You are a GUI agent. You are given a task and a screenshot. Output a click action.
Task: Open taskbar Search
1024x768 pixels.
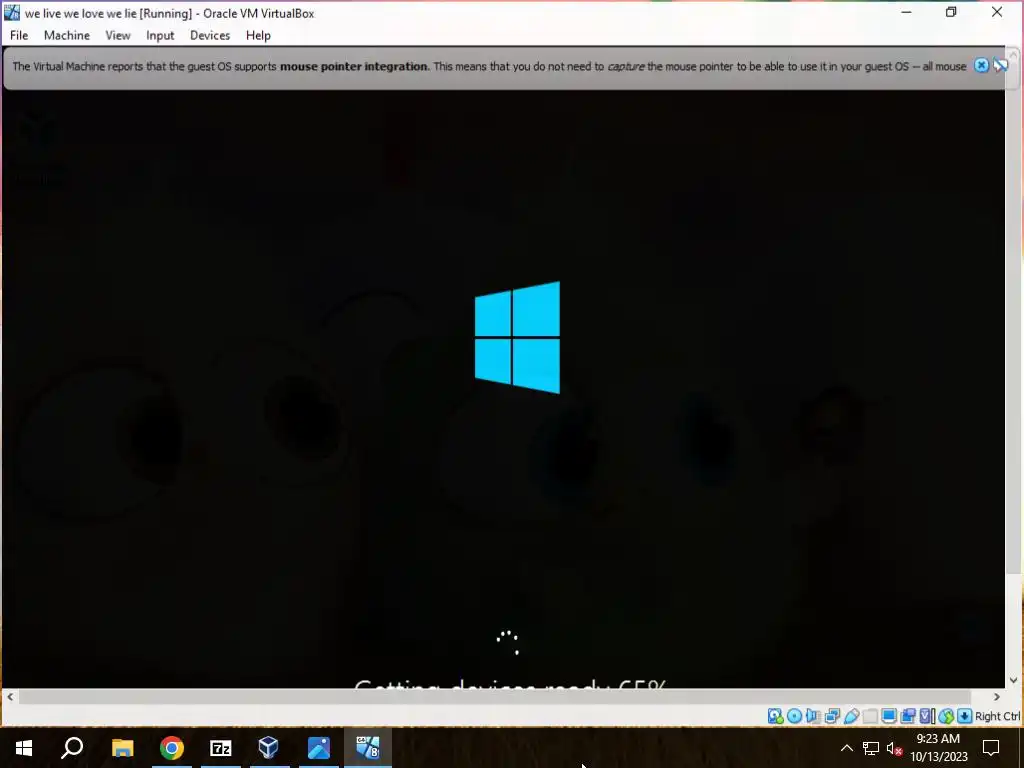point(72,747)
